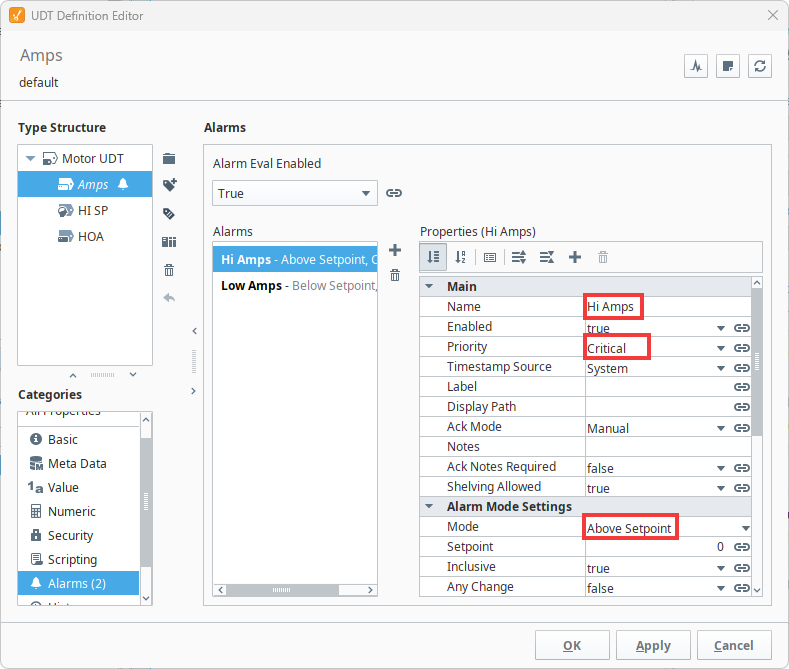Click binding link icon for Ack Mode row
Viewport: 789px width, 669px height.
(x=742, y=428)
